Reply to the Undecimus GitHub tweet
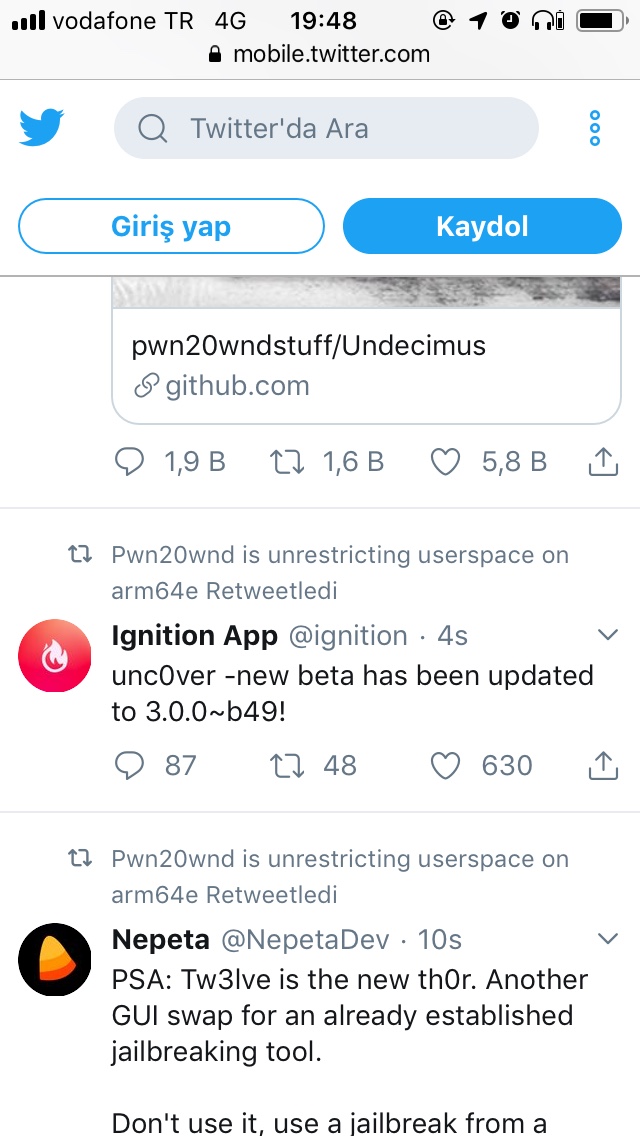The width and height of the screenshot is (640, 1136). pos(131,462)
